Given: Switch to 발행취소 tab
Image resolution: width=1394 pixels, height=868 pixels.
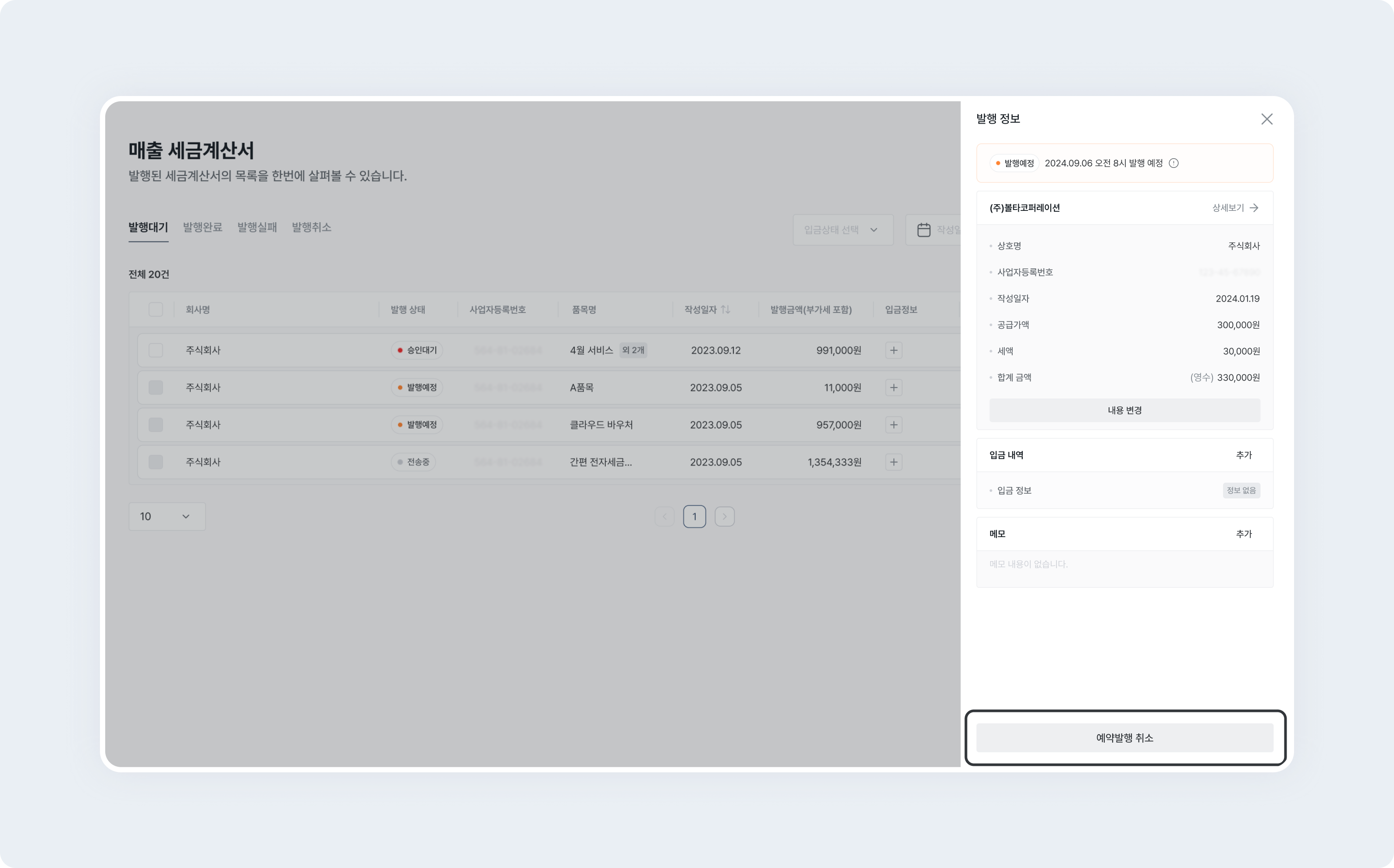Looking at the screenshot, I should tap(311, 228).
